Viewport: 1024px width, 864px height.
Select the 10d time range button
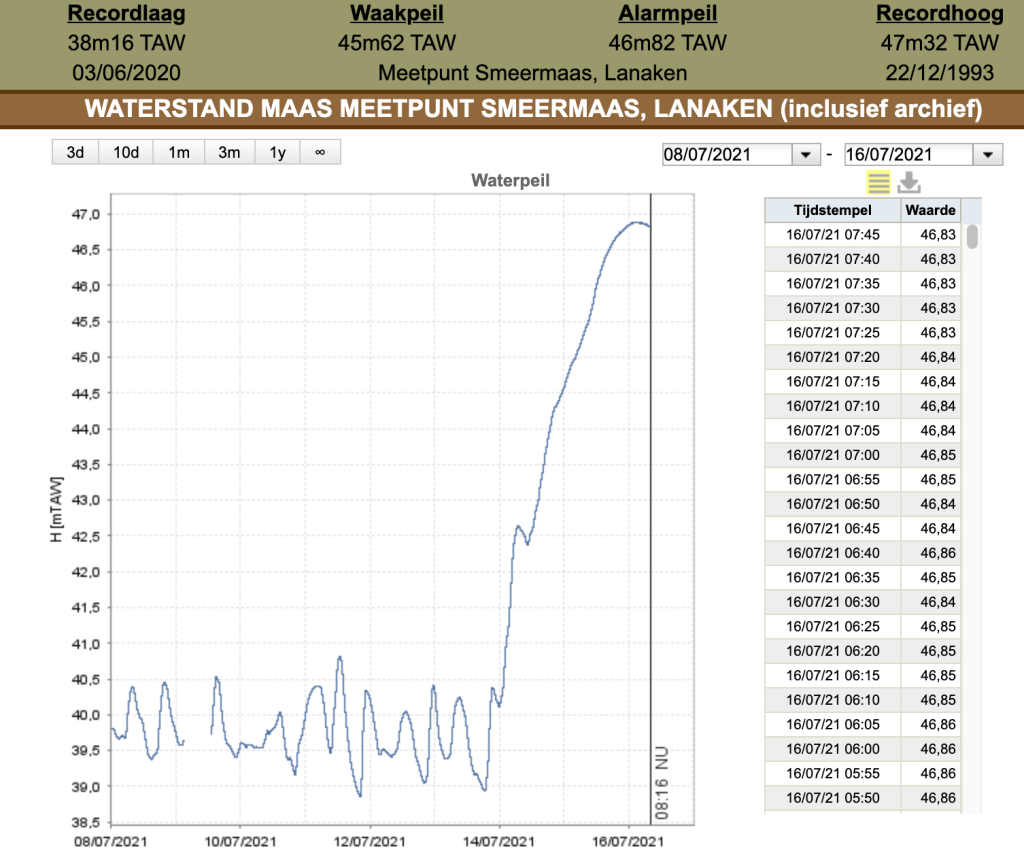click(126, 152)
